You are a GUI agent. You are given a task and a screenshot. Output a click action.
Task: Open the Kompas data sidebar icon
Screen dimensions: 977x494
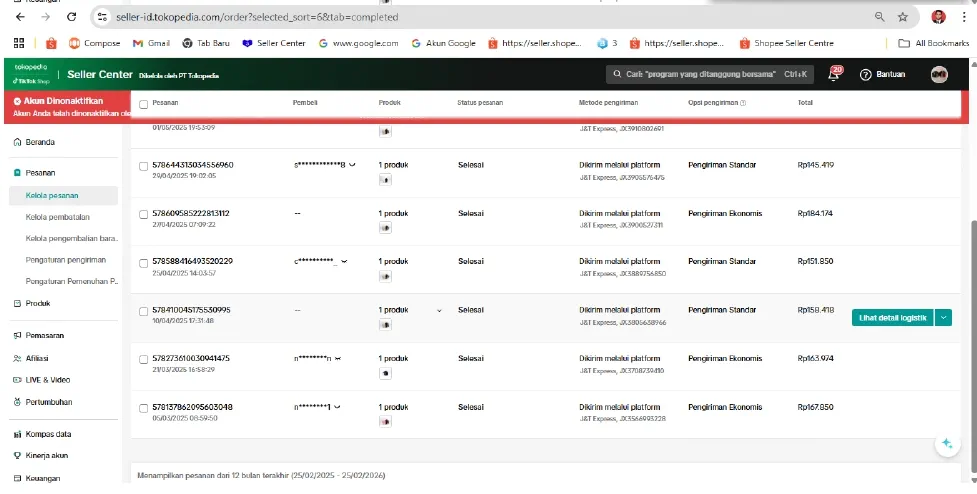pyautogui.click(x=17, y=434)
